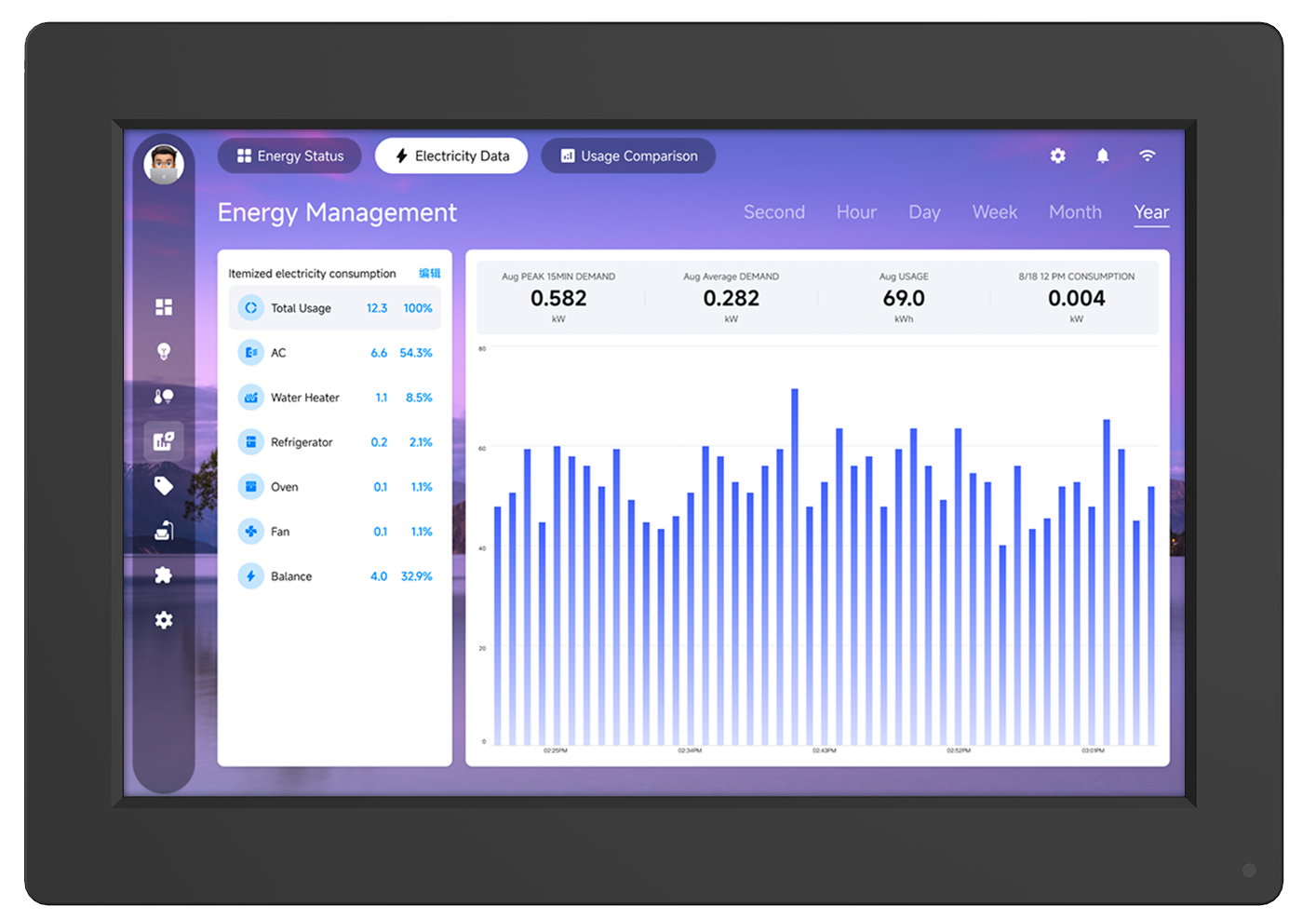Screen dimensions: 1316x919
Task: Switch the chart to Month view
Action: point(1075,212)
